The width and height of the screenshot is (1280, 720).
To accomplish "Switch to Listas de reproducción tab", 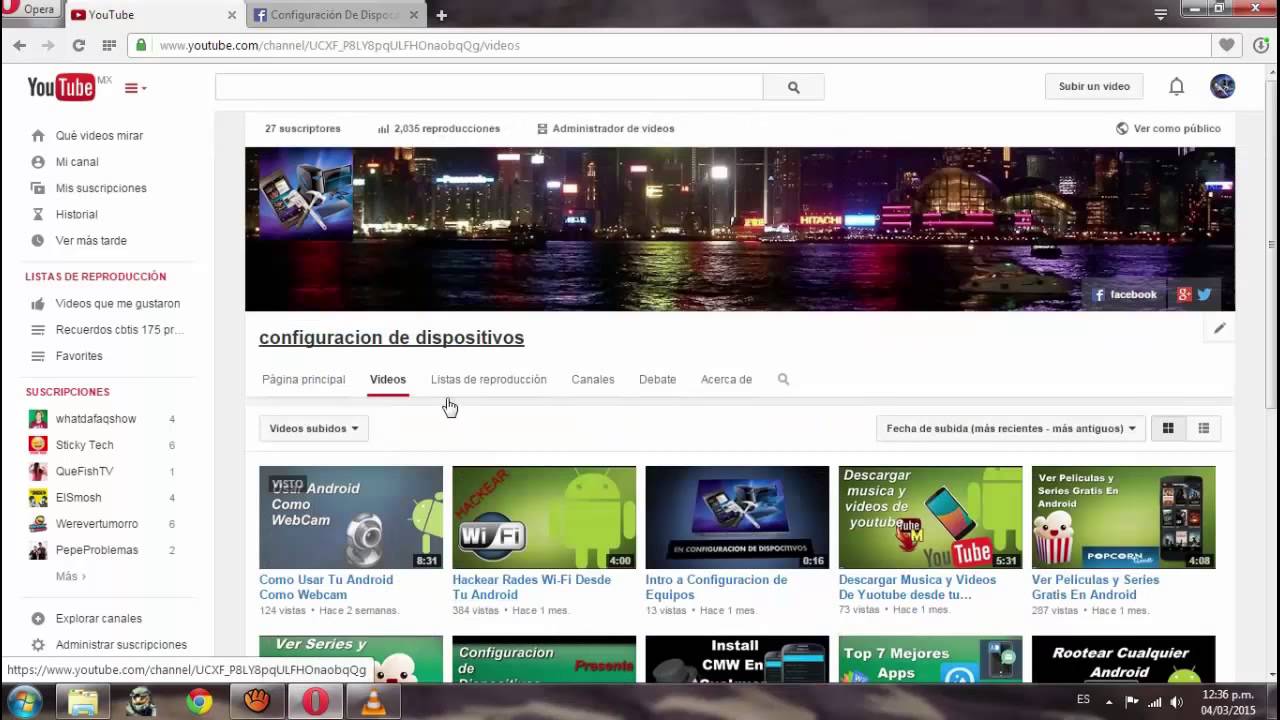I will coord(488,379).
